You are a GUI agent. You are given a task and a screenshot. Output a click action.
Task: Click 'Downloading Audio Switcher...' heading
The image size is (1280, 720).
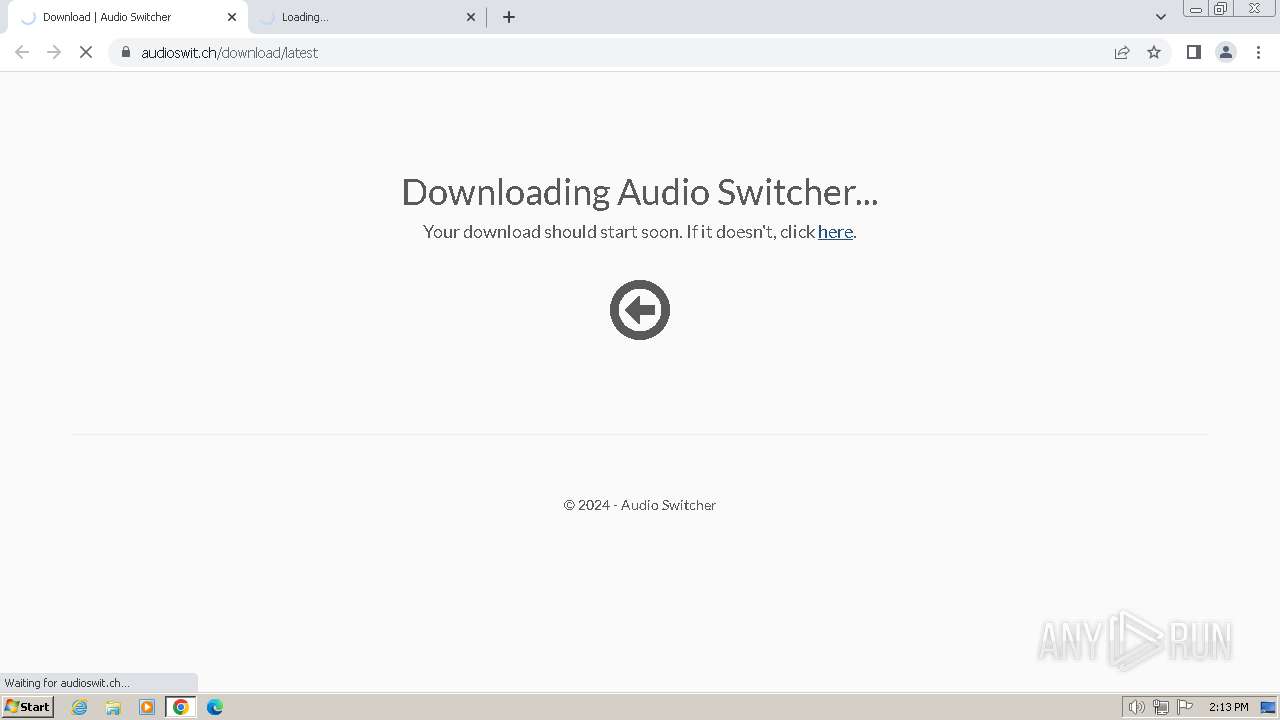pos(640,192)
